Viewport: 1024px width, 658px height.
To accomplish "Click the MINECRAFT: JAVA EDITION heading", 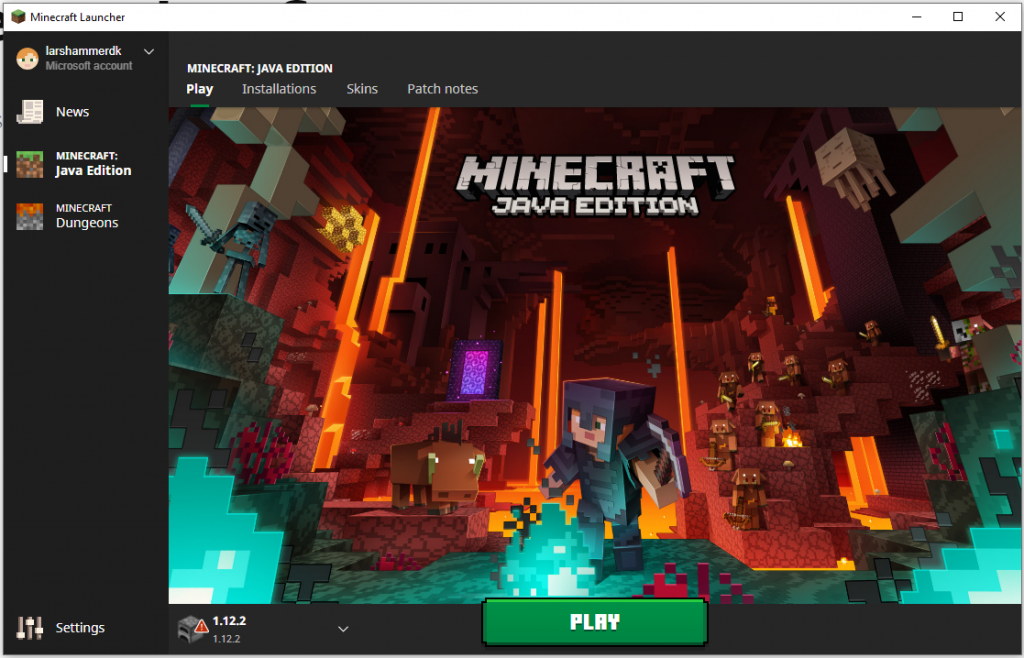I will [260, 68].
